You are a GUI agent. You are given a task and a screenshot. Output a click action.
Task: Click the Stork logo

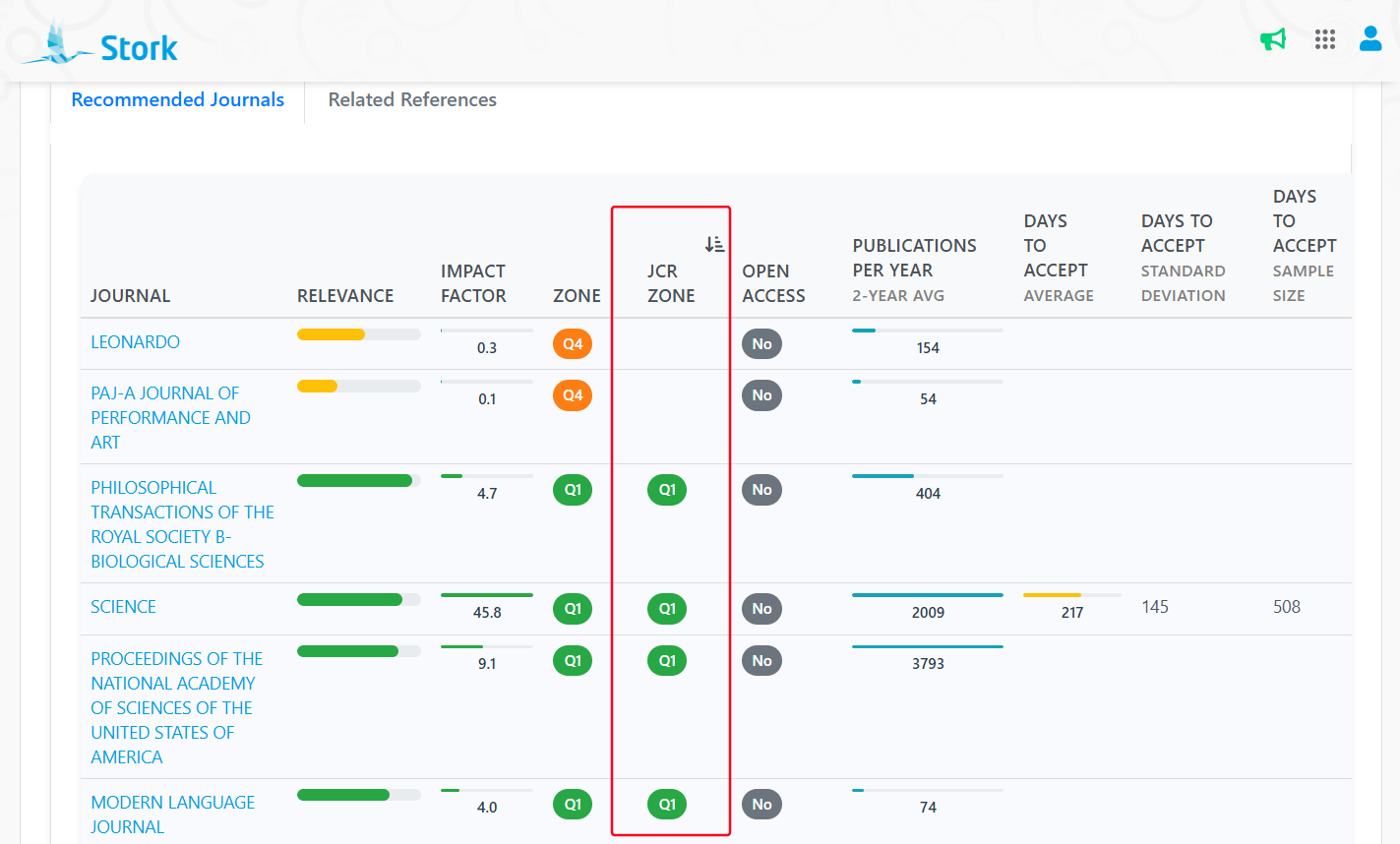pos(101,45)
